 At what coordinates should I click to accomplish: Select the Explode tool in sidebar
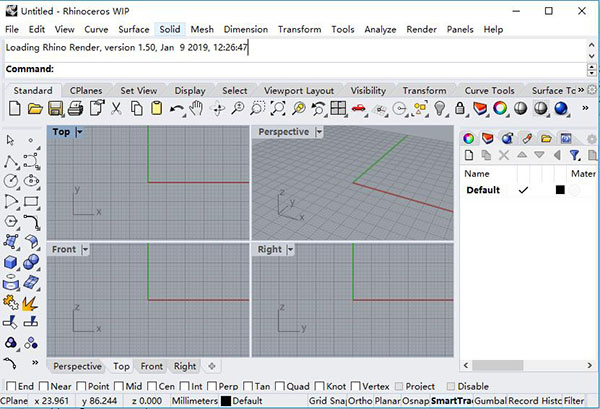click(x=30, y=301)
